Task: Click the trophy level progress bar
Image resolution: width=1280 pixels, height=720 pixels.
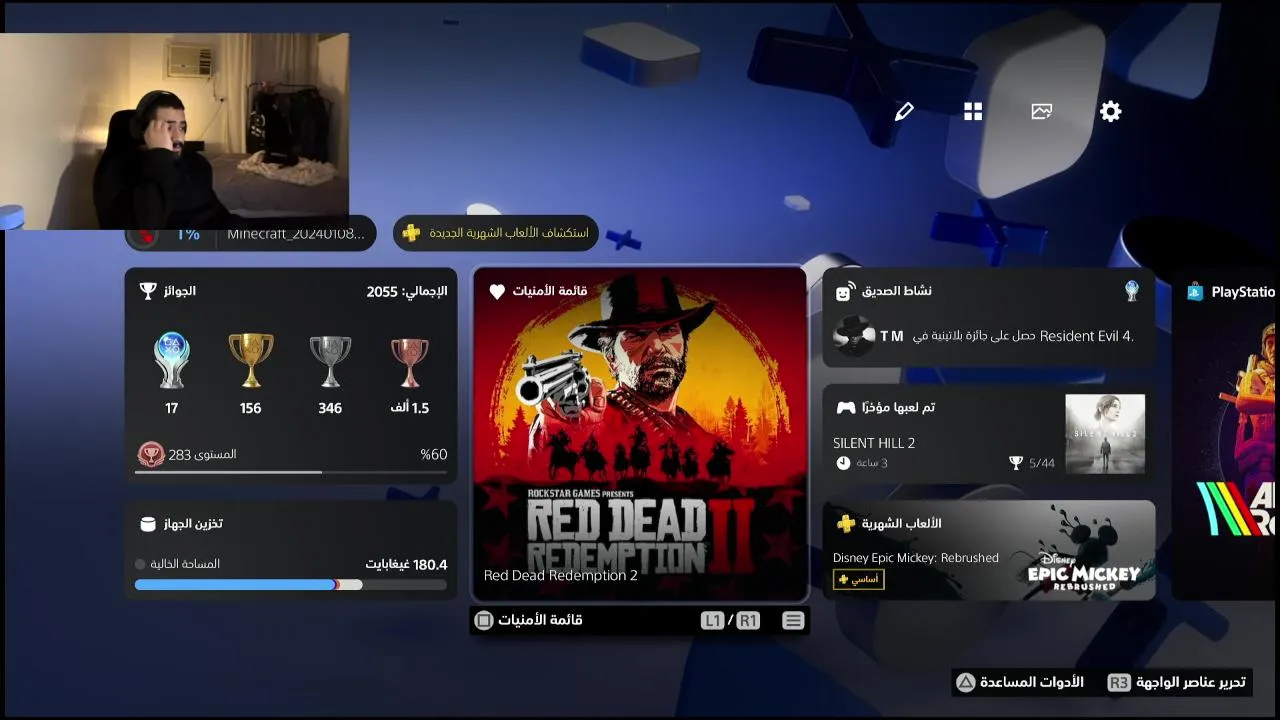Action: coord(291,472)
